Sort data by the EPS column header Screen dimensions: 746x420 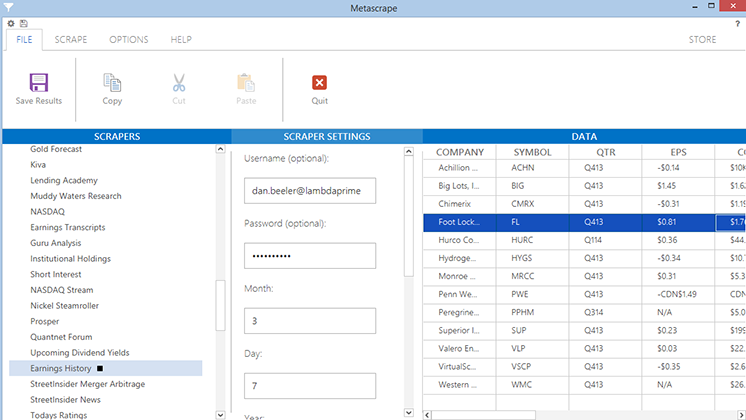(678, 152)
